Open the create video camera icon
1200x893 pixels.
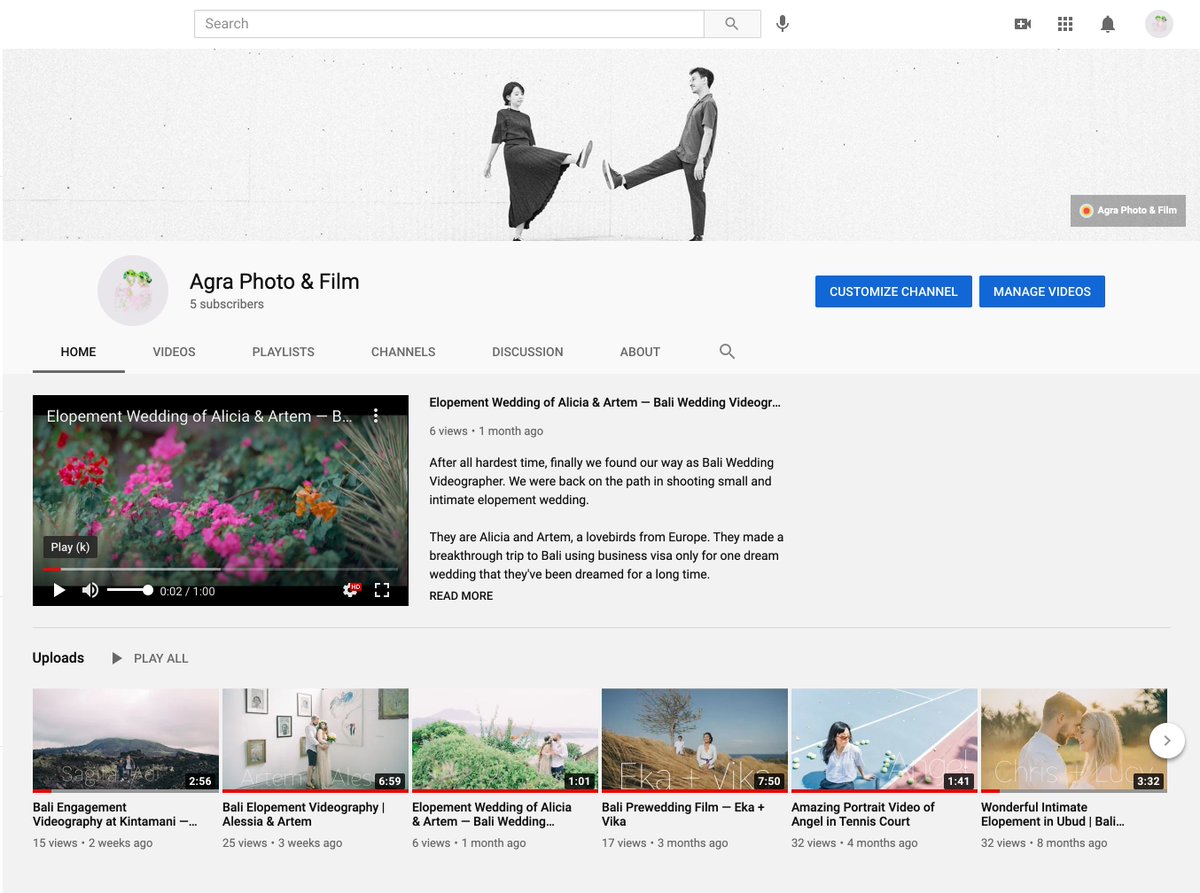point(1022,24)
